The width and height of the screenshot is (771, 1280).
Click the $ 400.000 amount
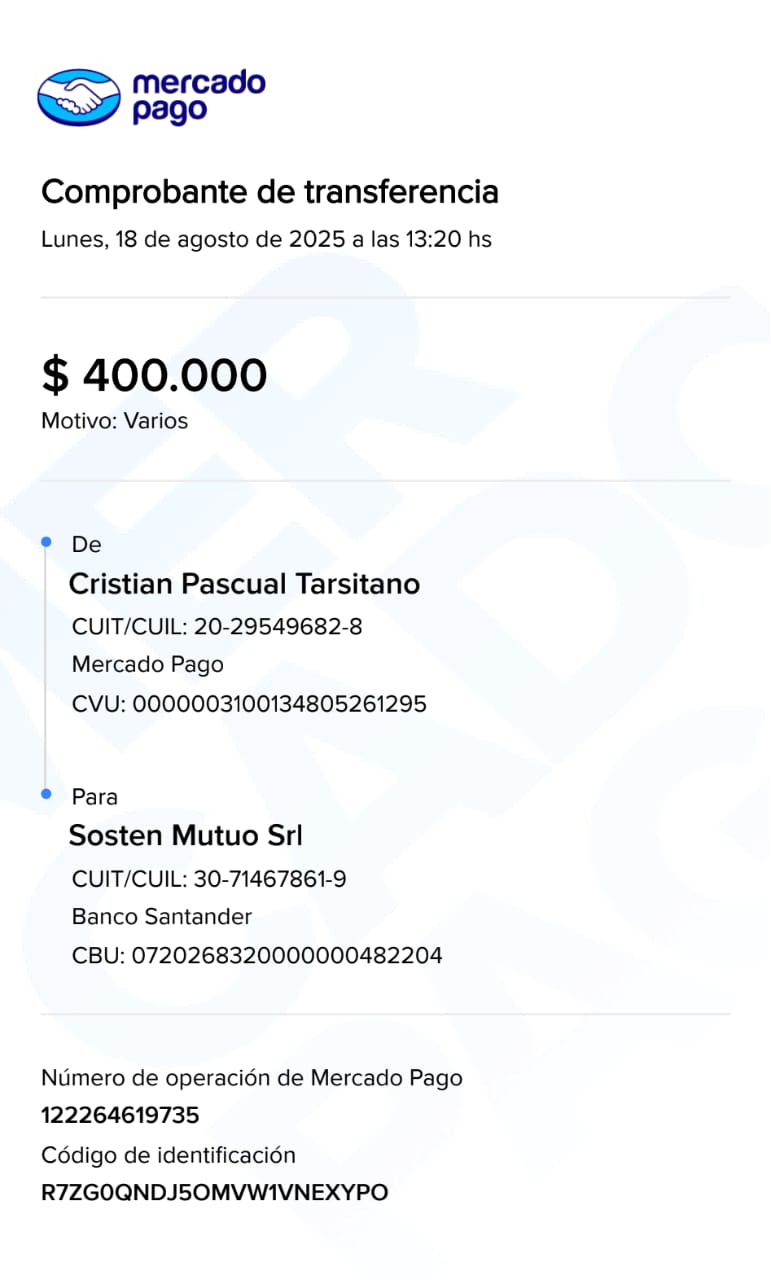click(x=154, y=375)
